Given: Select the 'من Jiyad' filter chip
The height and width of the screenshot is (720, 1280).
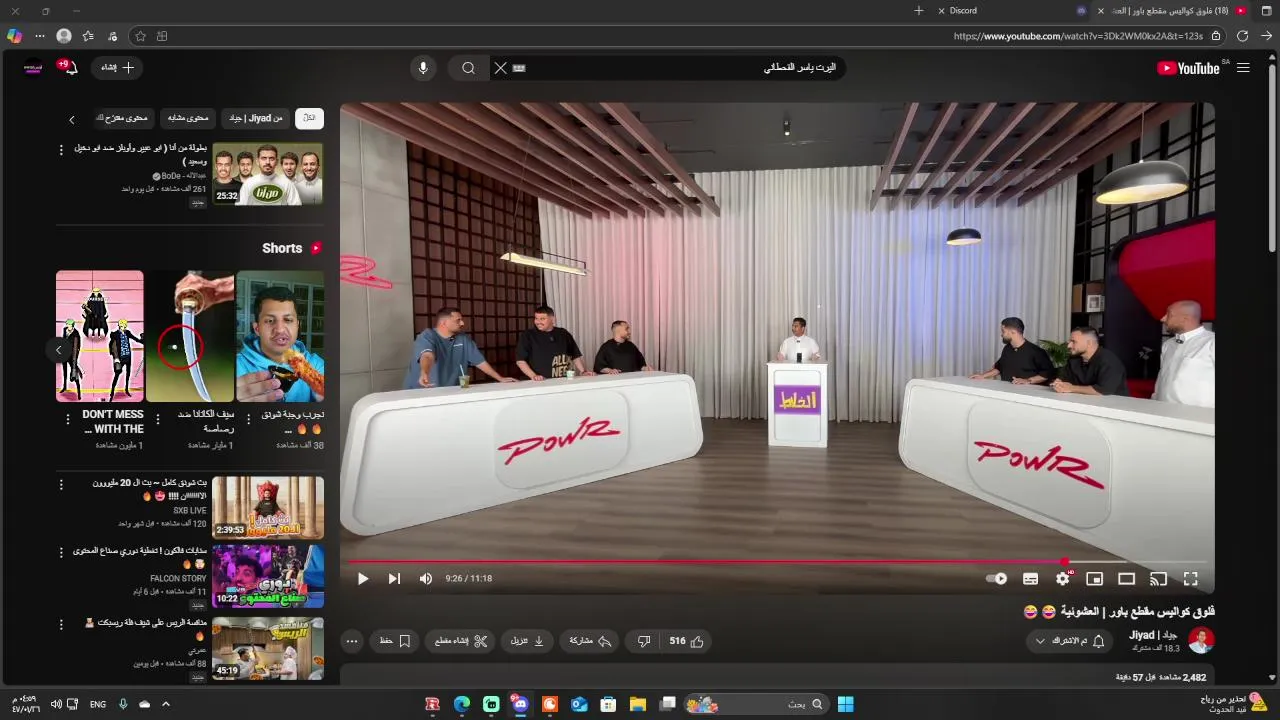Looking at the screenshot, I should pyautogui.click(x=256, y=118).
